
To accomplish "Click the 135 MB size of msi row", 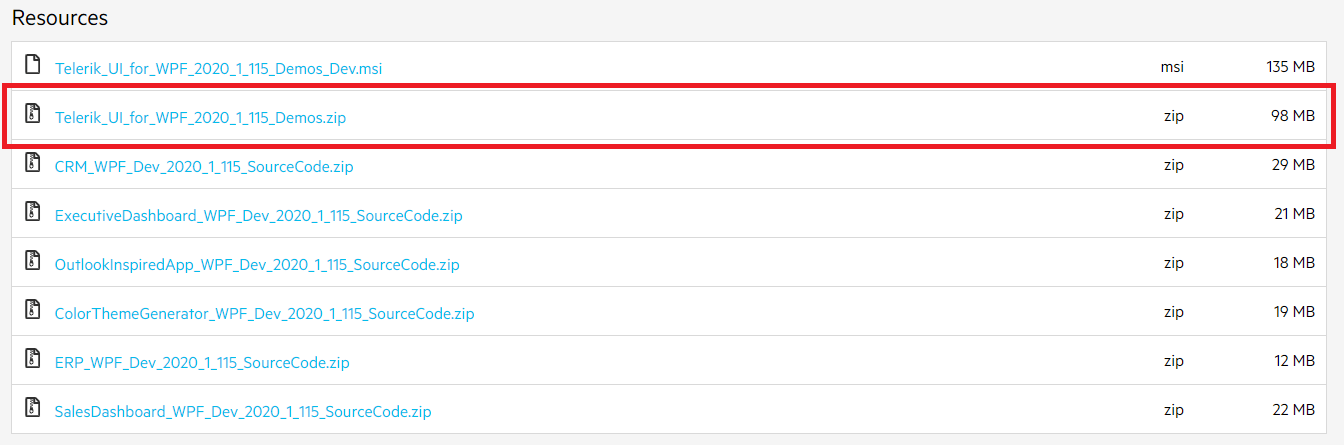I will [1290, 67].
